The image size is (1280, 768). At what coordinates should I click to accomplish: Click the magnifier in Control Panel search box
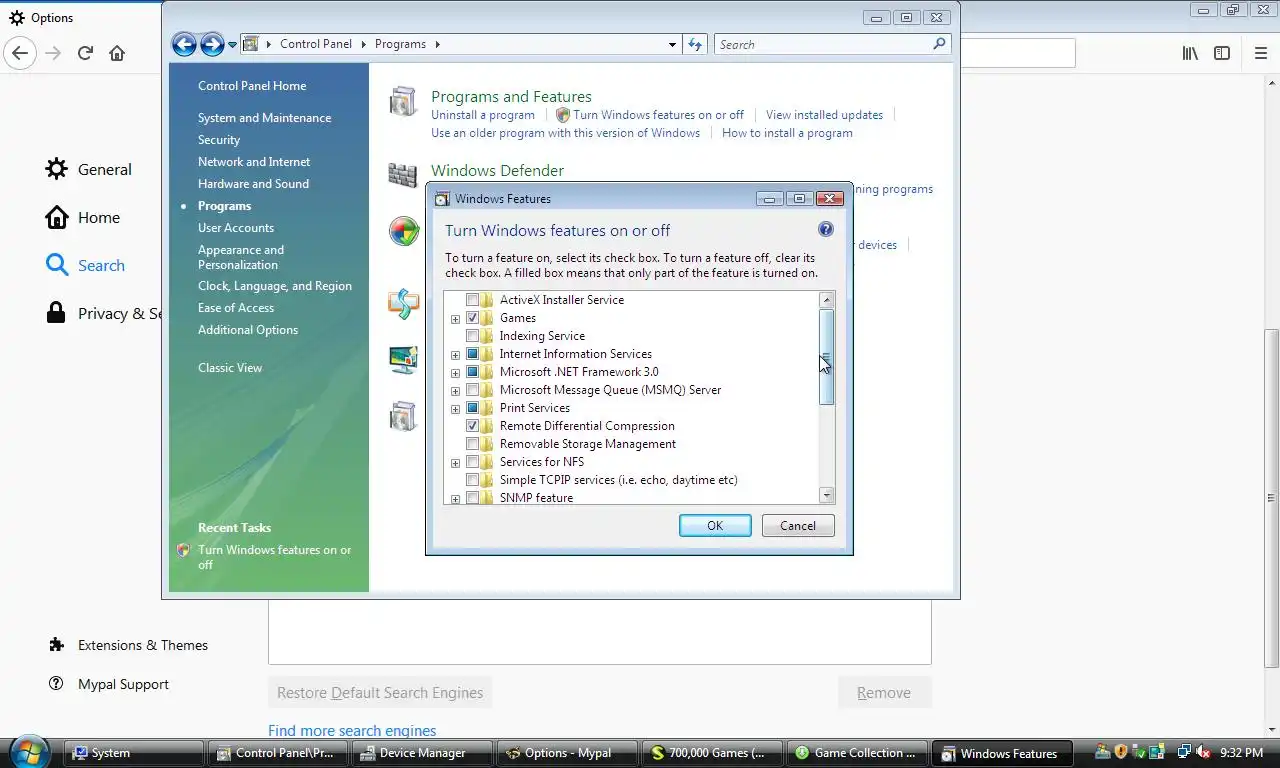pos(939,44)
